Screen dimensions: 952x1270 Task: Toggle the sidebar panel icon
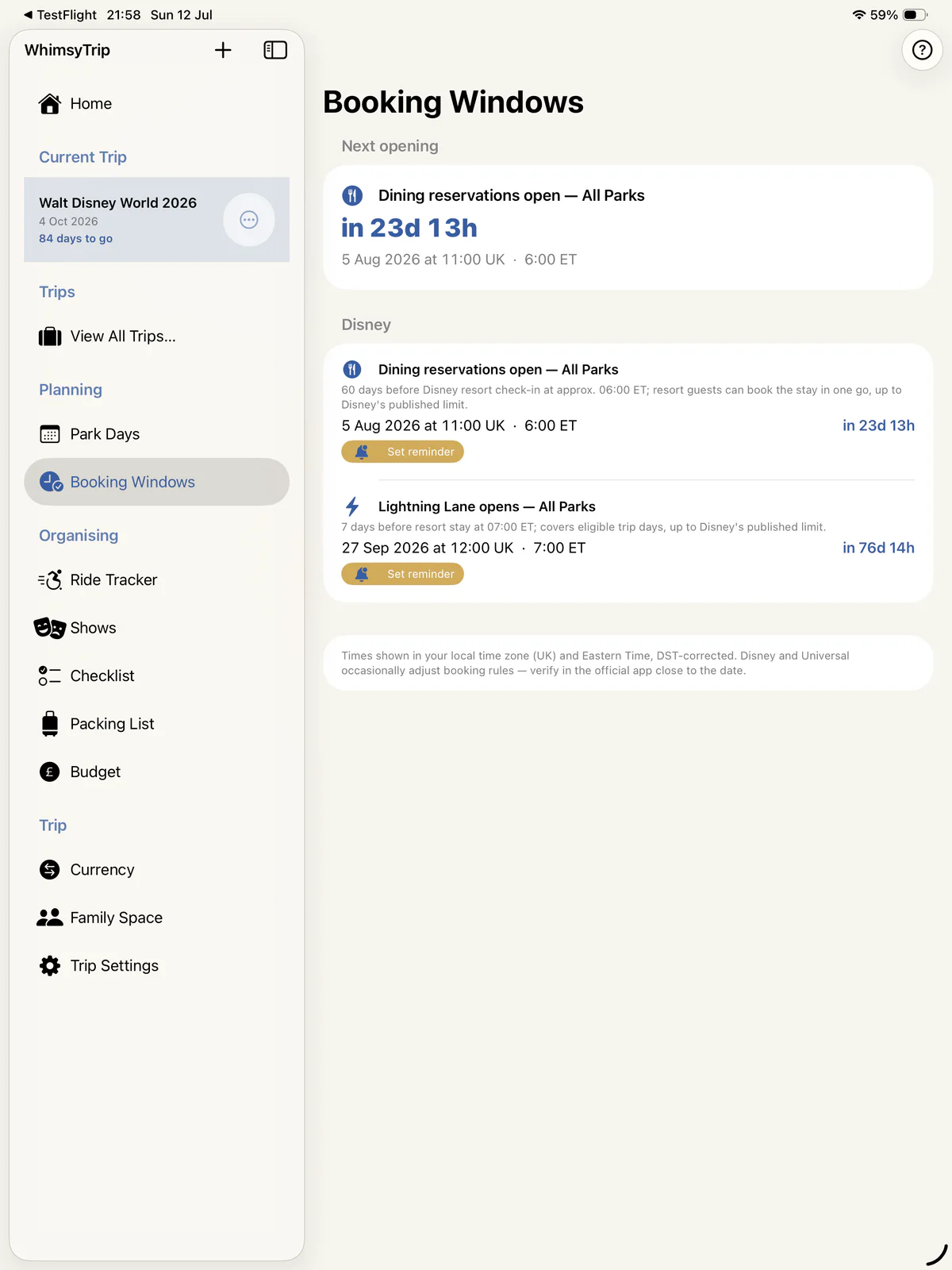[275, 50]
